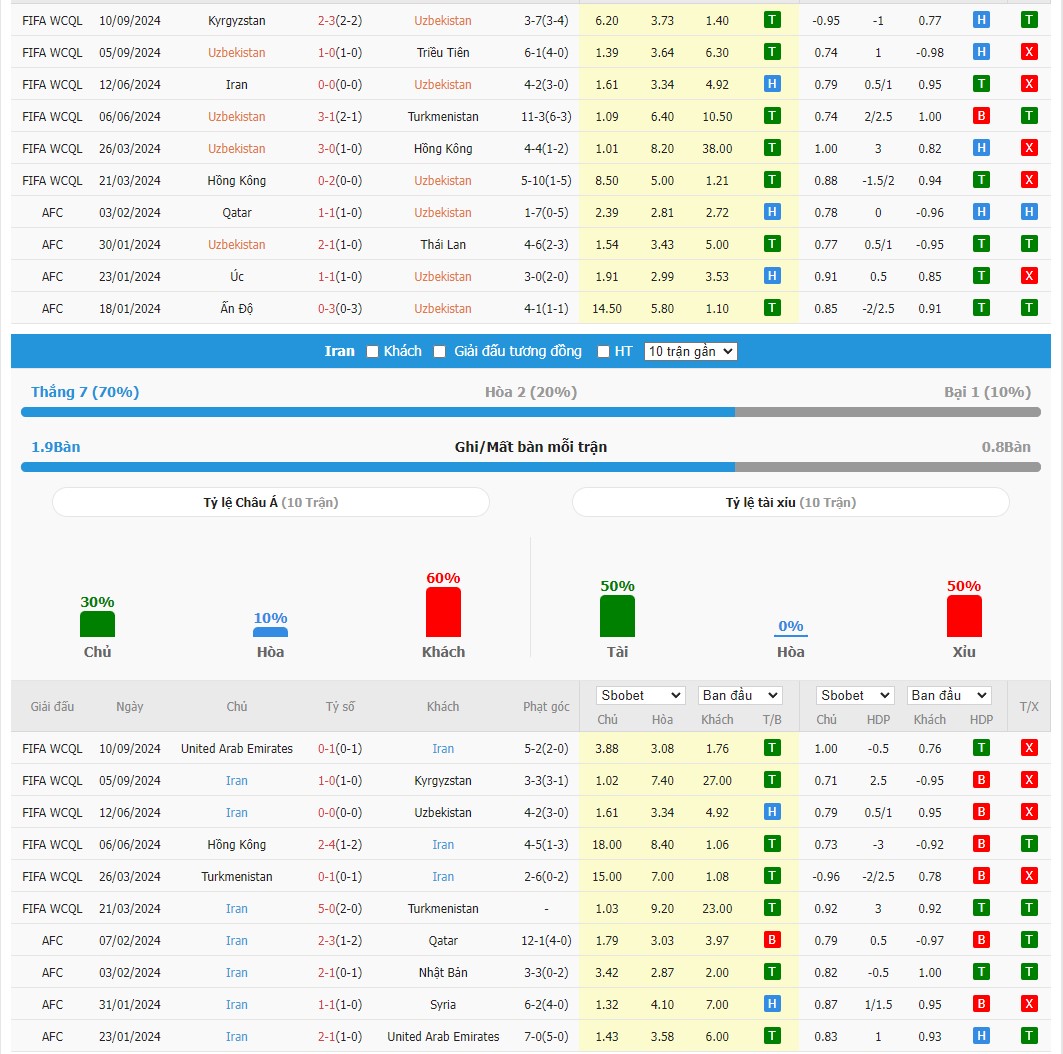Screen dimensions: 1063x1054
Task: Click handicap T badge in Ấn Độ row
Action: point(981,308)
